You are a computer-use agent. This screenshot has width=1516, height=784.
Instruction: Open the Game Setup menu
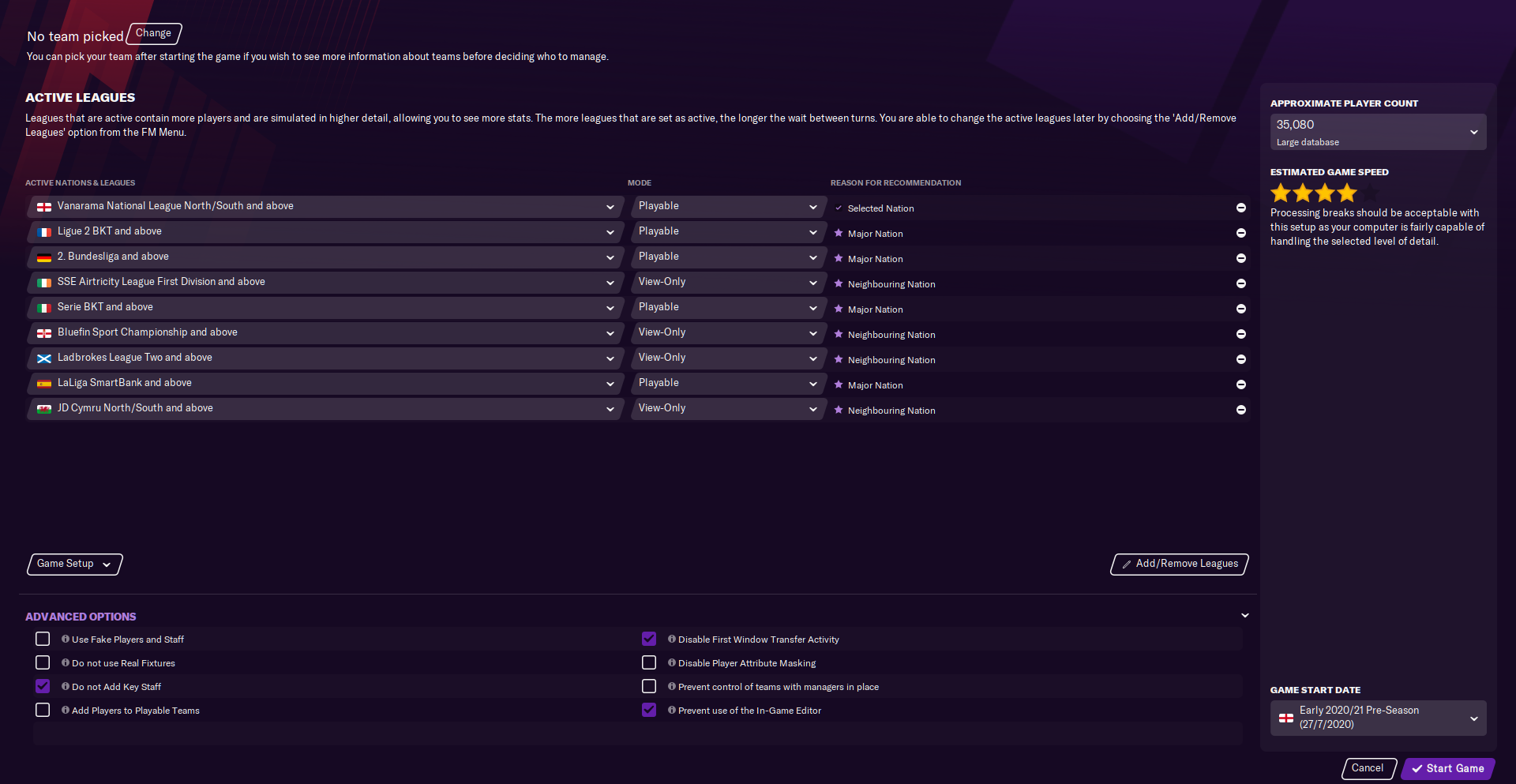[74, 564]
